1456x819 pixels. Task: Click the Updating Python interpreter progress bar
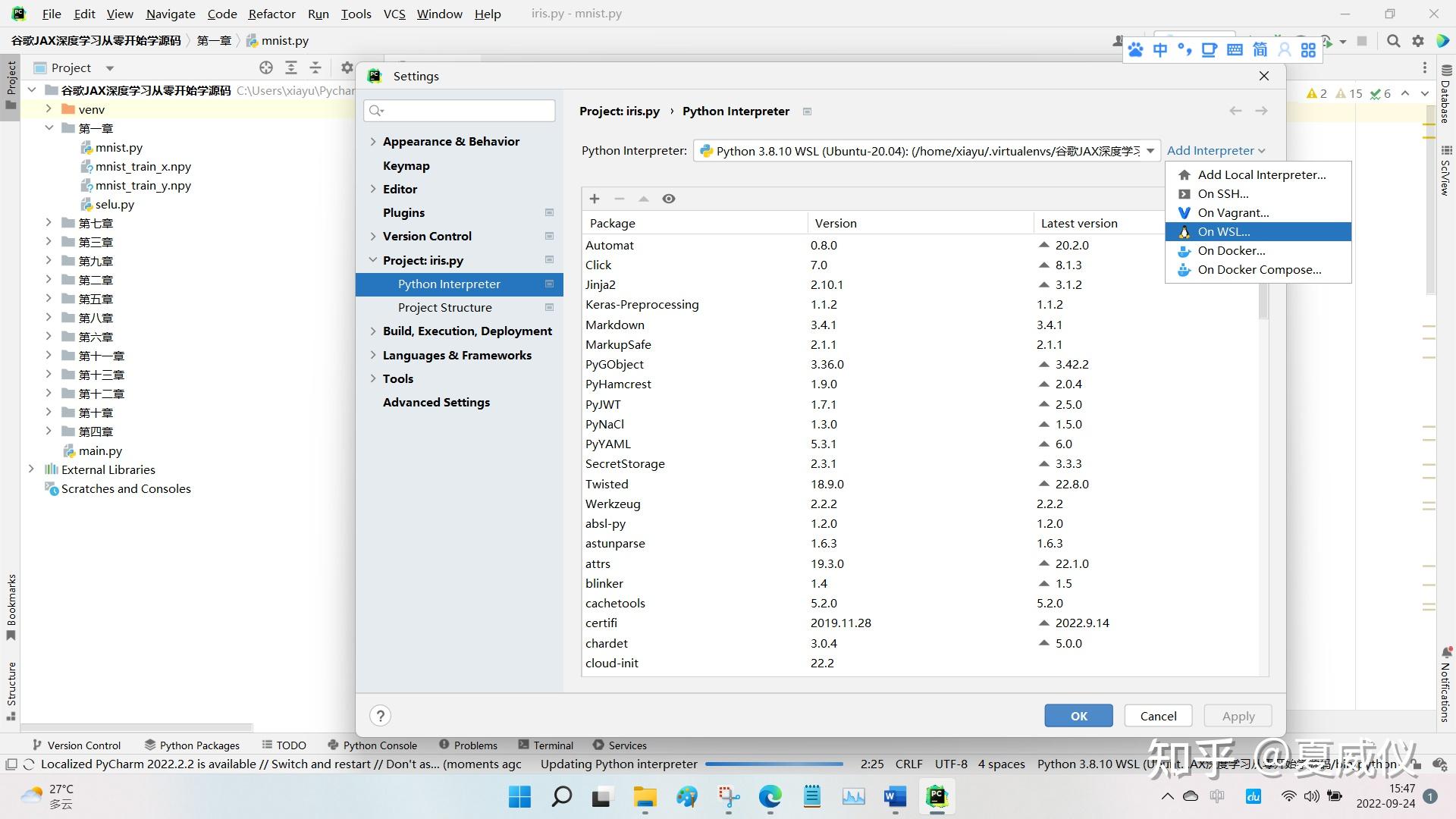[773, 764]
